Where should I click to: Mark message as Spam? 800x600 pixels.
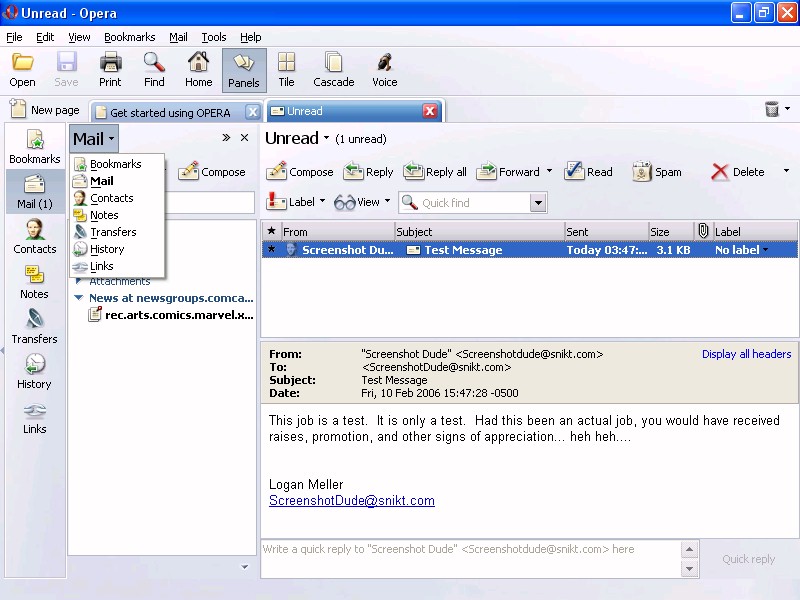[657, 172]
